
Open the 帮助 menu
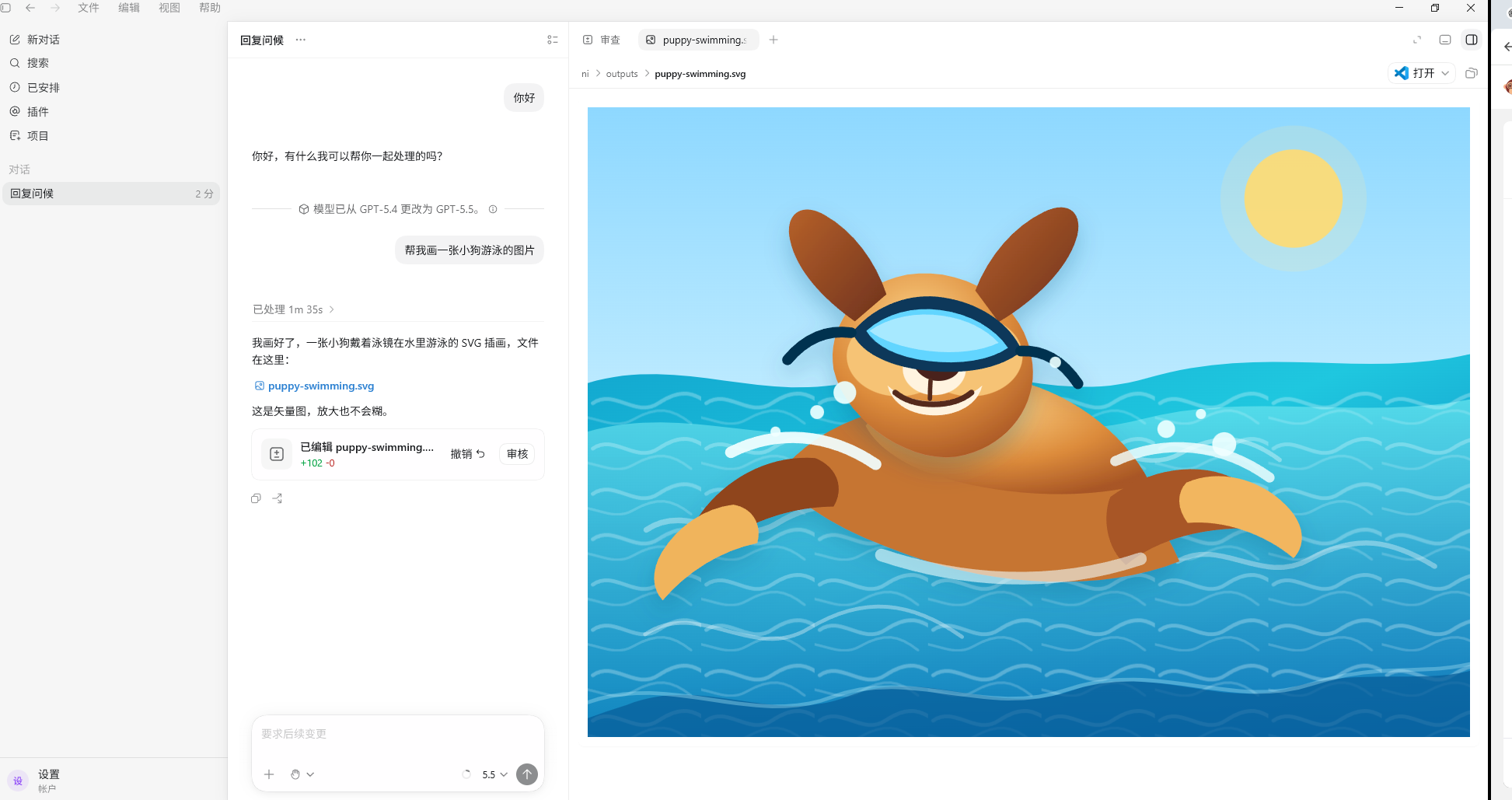pos(210,8)
